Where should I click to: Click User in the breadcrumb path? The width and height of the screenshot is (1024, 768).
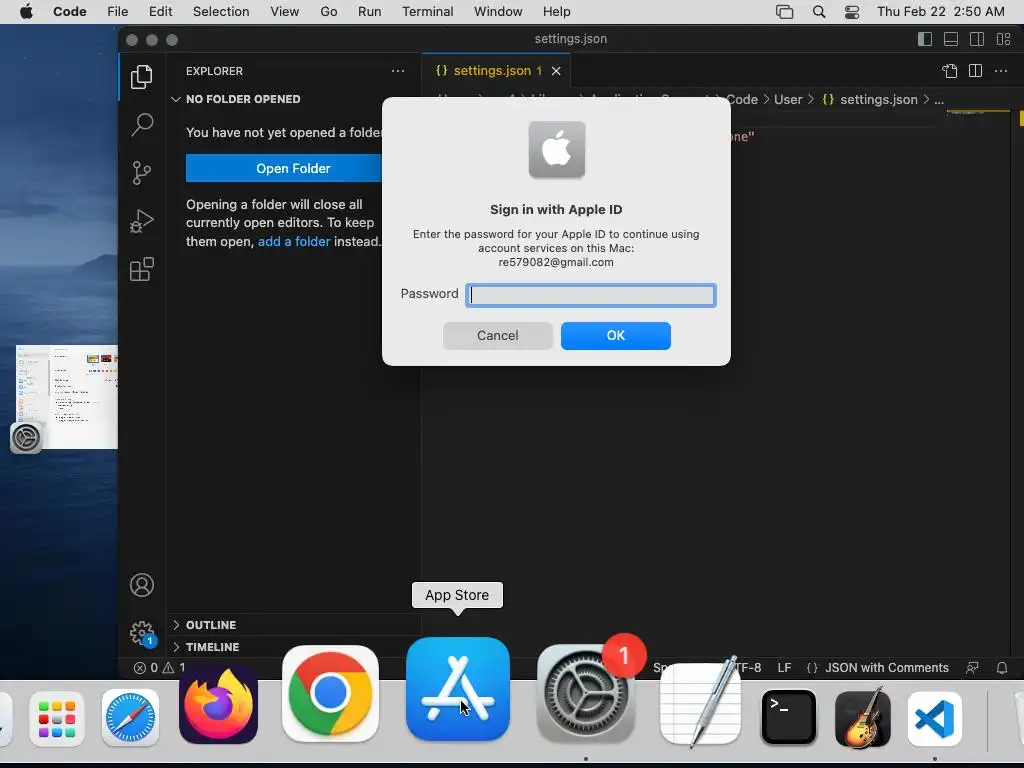(788, 99)
